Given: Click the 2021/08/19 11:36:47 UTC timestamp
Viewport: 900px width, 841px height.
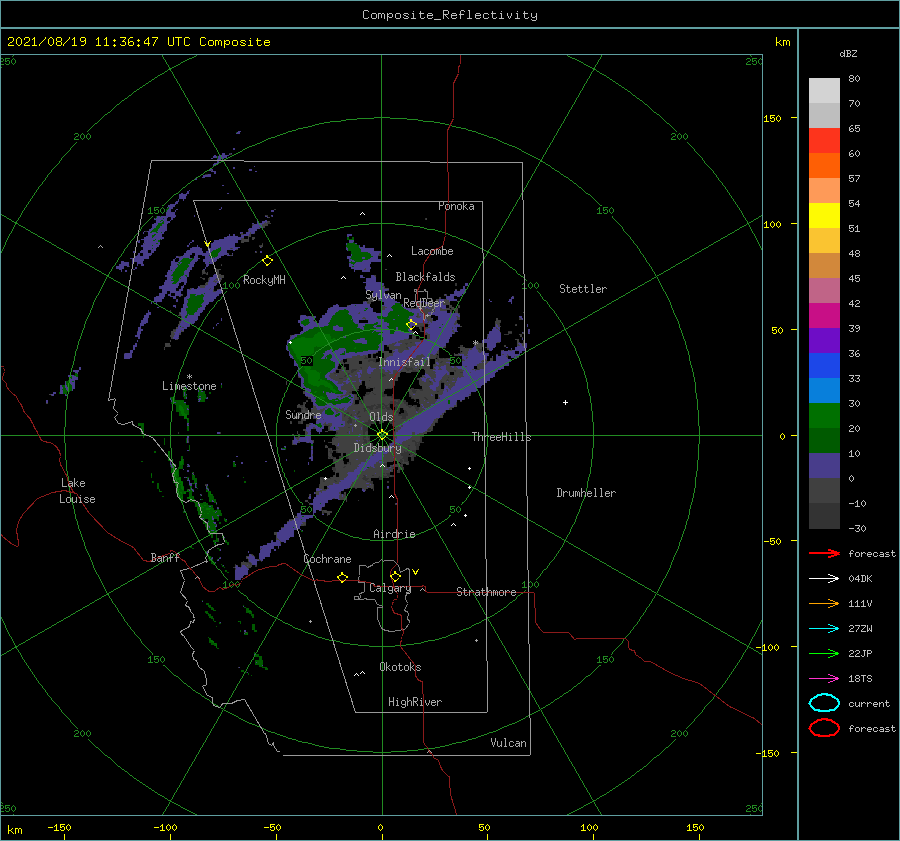Looking at the screenshot, I should pos(139,42).
